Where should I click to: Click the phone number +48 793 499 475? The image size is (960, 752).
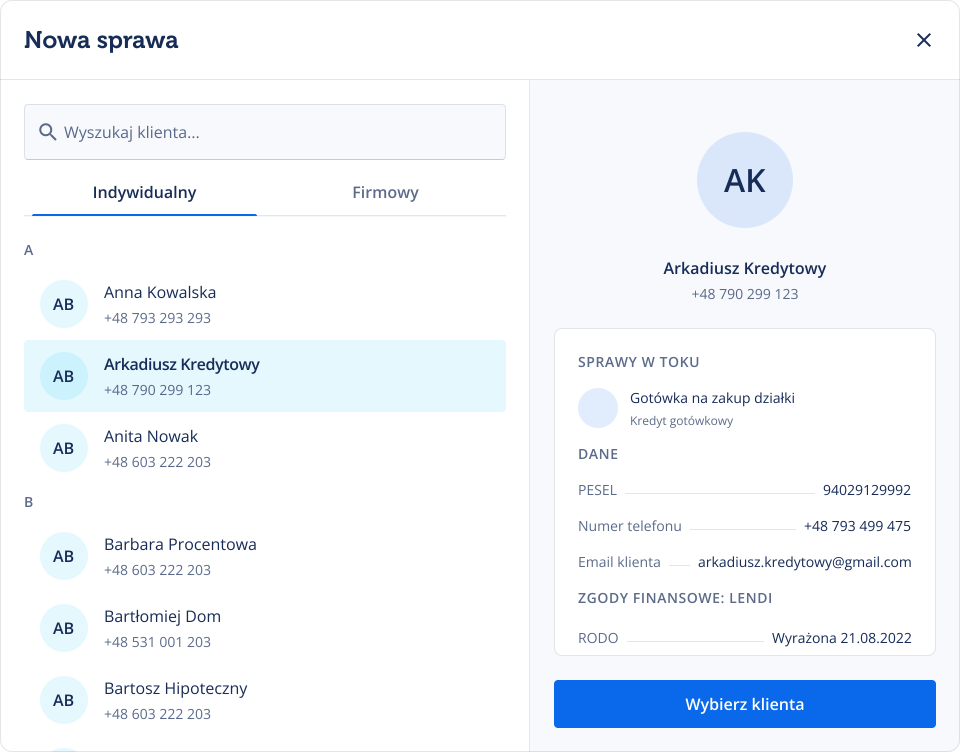(857, 526)
